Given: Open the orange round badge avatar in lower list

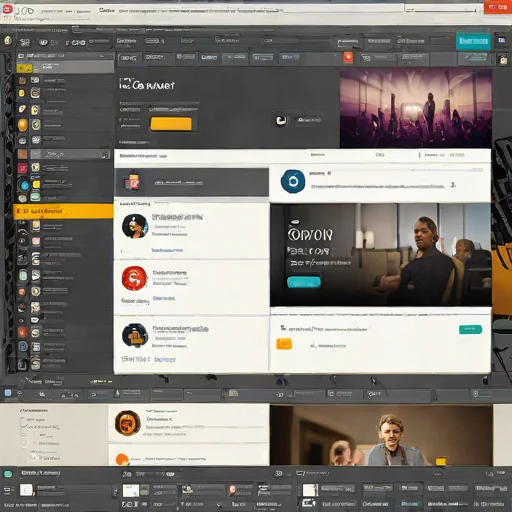Looking at the screenshot, I should (127, 423).
